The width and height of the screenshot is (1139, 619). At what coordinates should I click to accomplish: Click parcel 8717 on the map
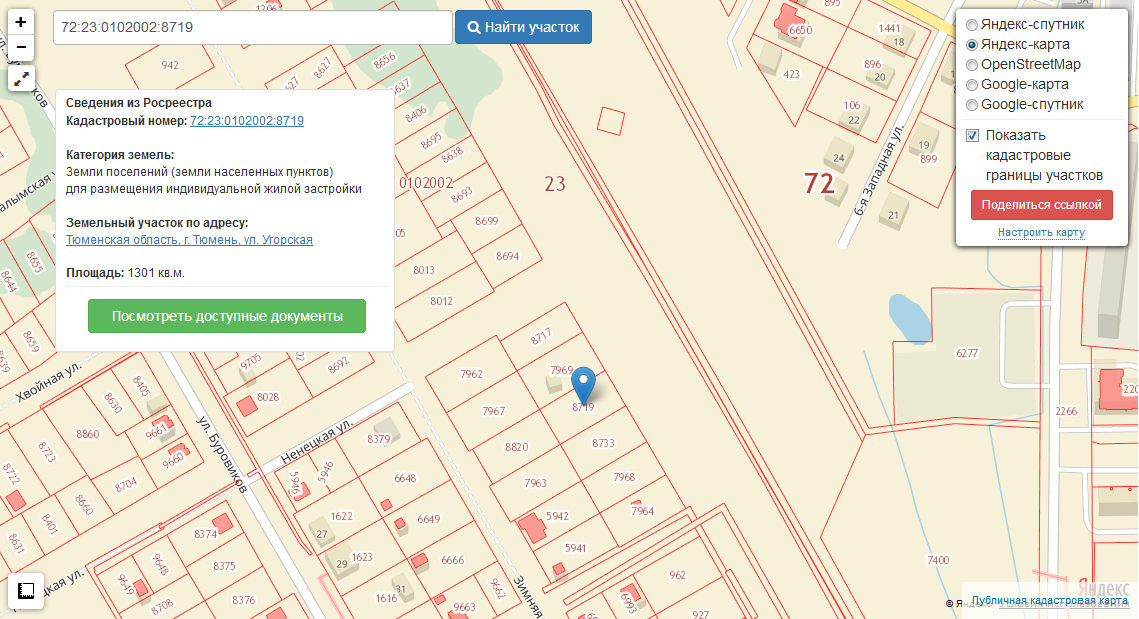tap(540, 336)
